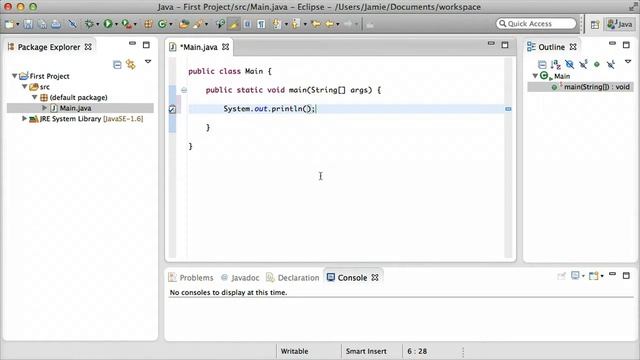Go to Last Edit Location arrow icon
640x360 pixels.
click(x=316, y=24)
